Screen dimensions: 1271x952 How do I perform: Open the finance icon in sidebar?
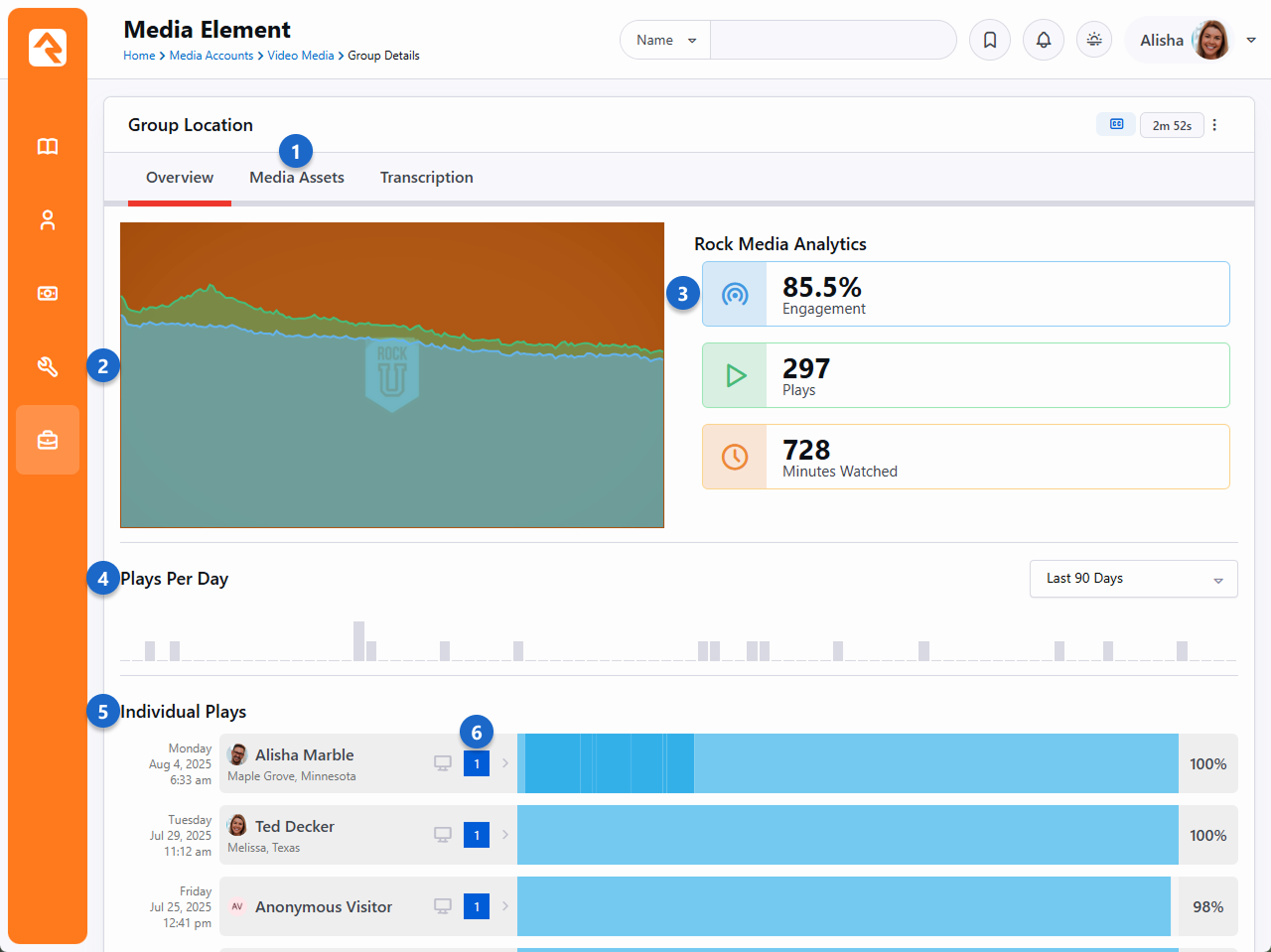click(x=48, y=294)
